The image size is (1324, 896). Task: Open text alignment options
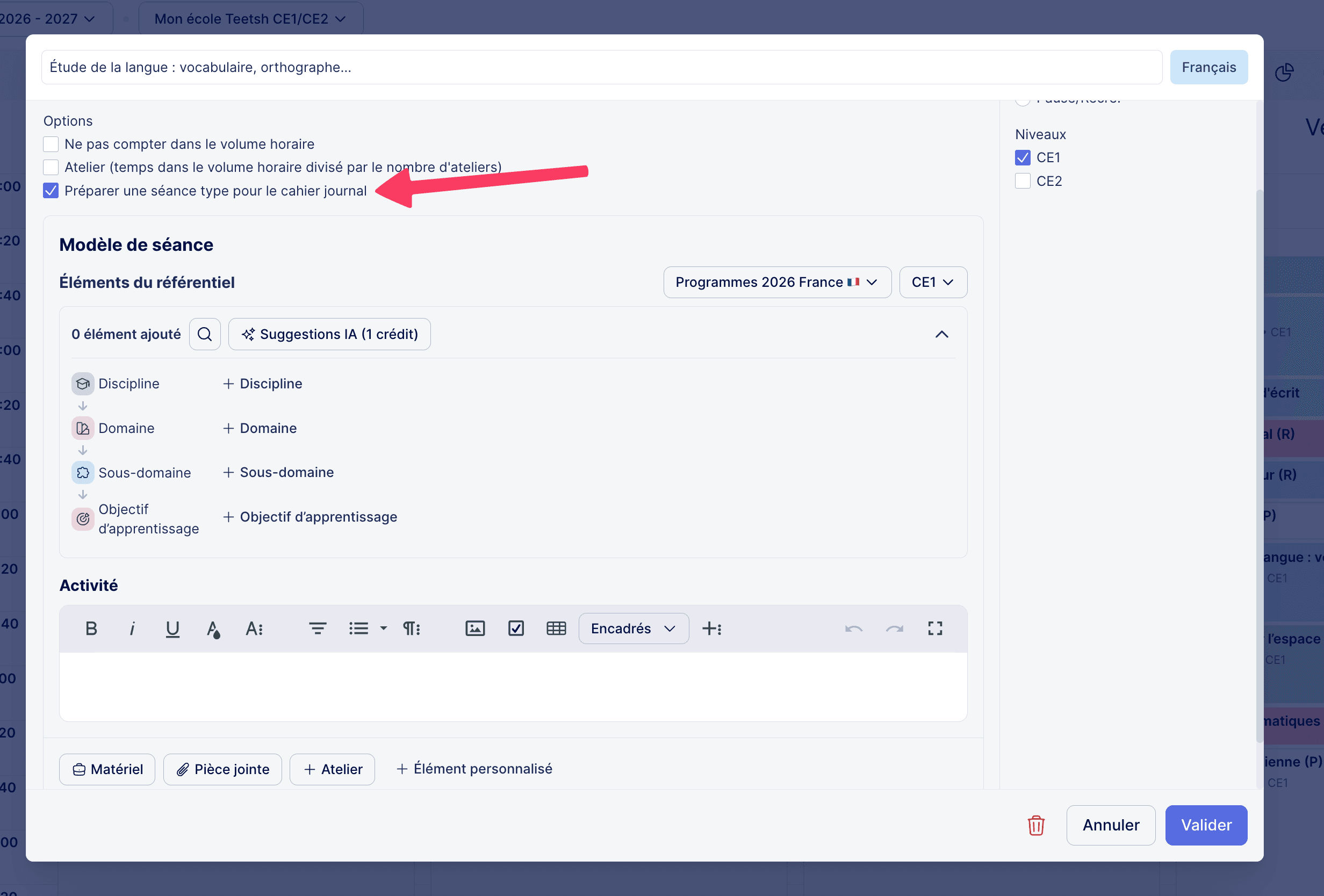tap(318, 628)
